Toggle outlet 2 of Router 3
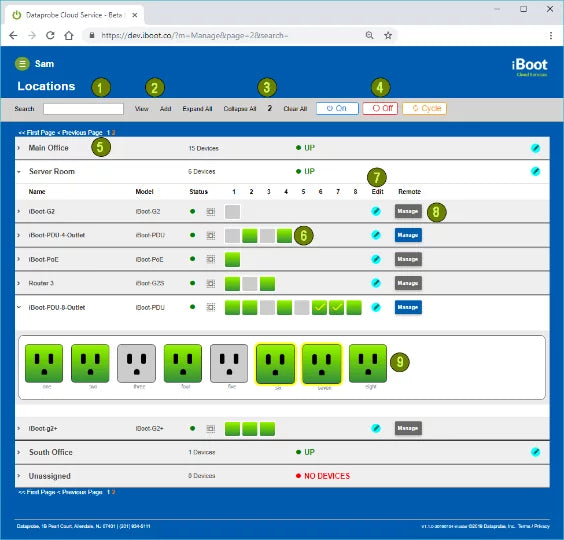 (x=250, y=283)
